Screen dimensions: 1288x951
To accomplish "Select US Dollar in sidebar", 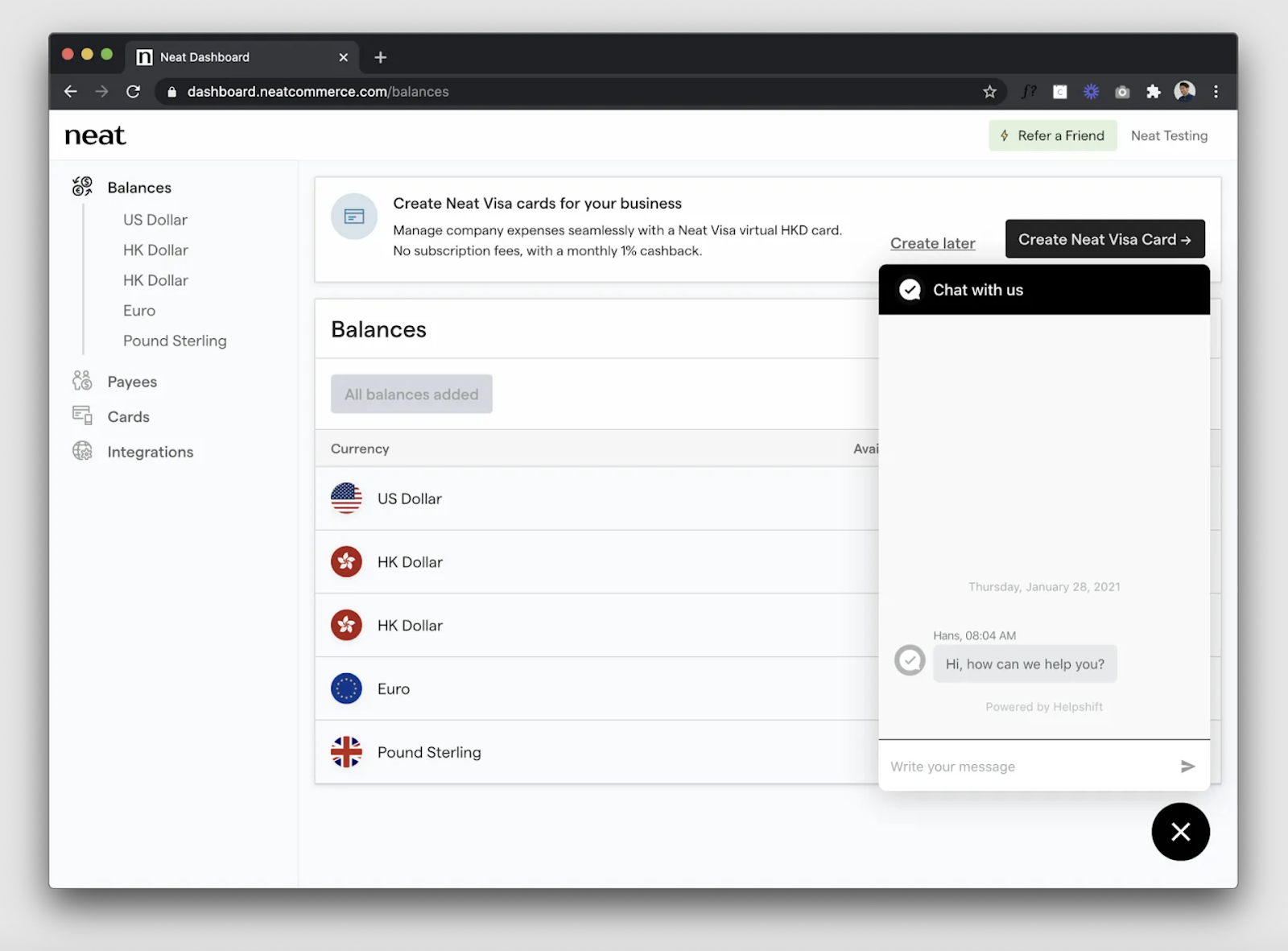I will (155, 220).
